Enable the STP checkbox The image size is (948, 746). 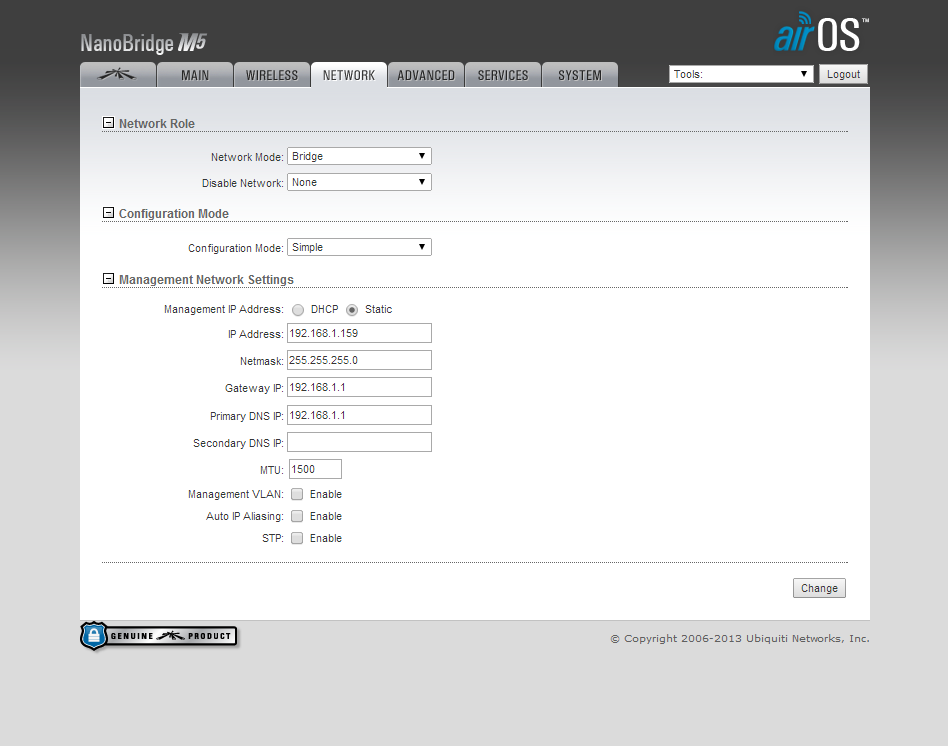[x=297, y=538]
